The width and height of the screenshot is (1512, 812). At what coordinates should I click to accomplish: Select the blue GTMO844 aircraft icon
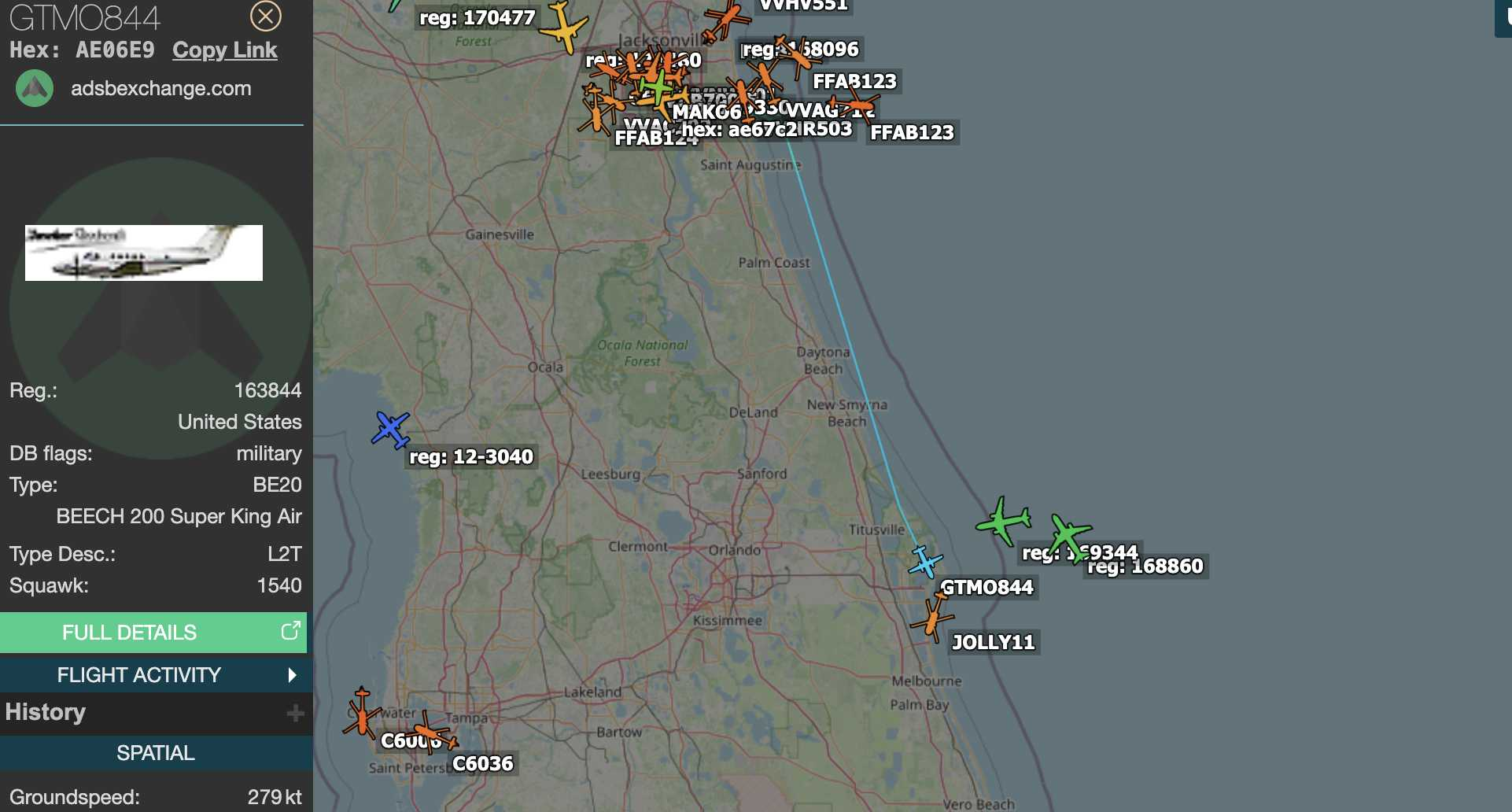coord(924,562)
